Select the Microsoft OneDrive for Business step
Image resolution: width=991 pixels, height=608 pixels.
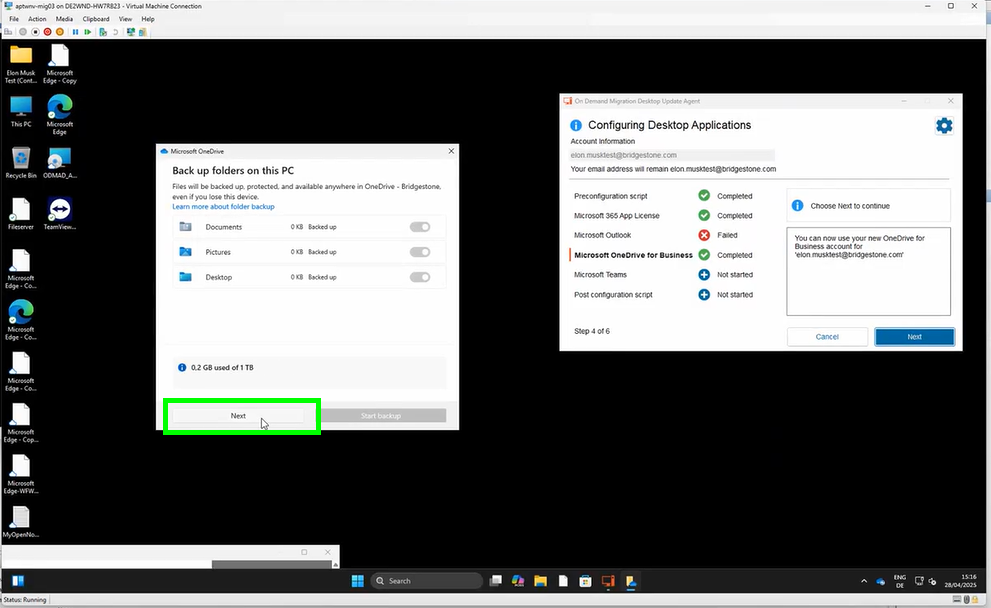[633, 255]
